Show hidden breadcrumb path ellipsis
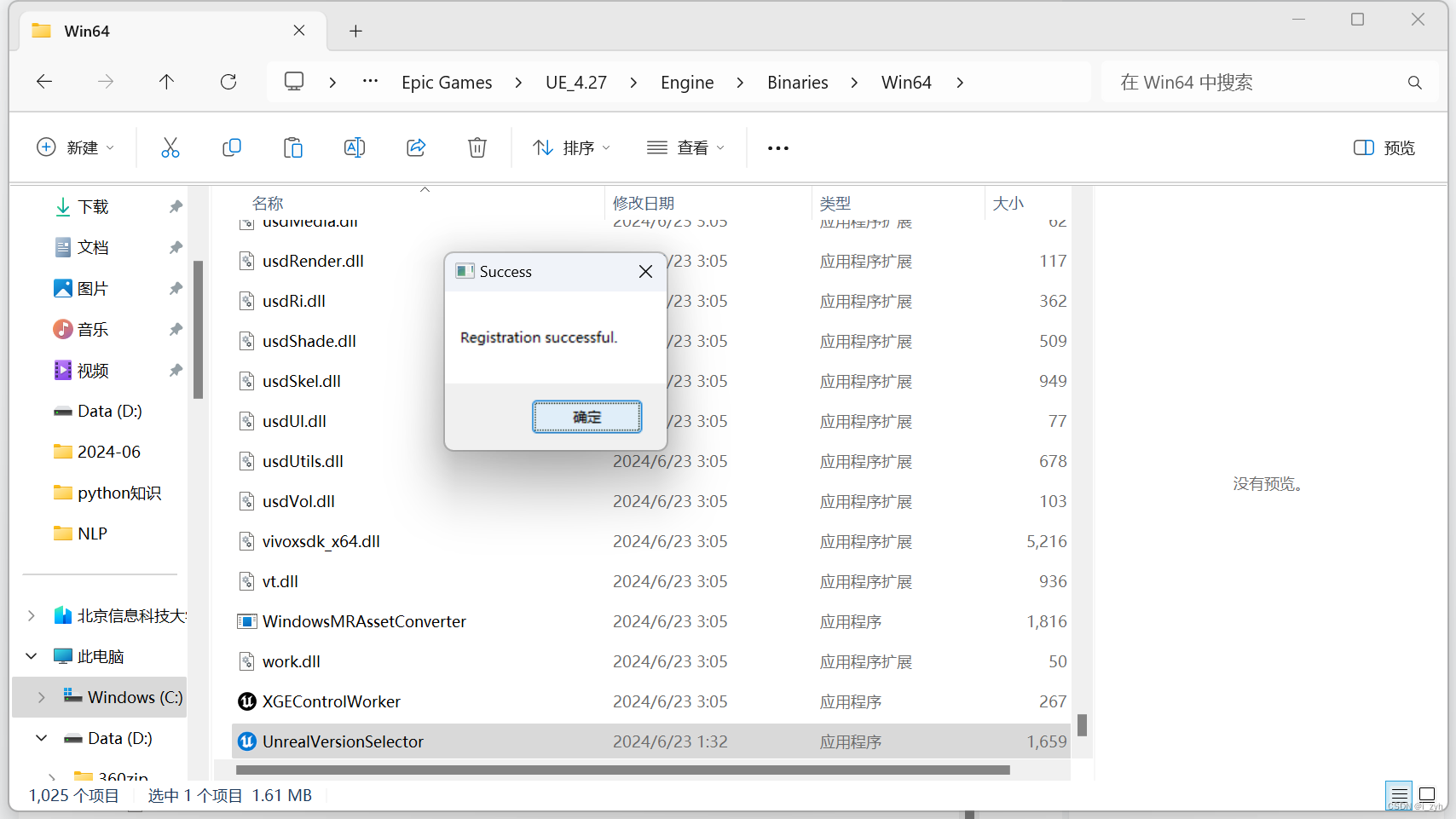The width and height of the screenshot is (1456, 819). [x=370, y=81]
